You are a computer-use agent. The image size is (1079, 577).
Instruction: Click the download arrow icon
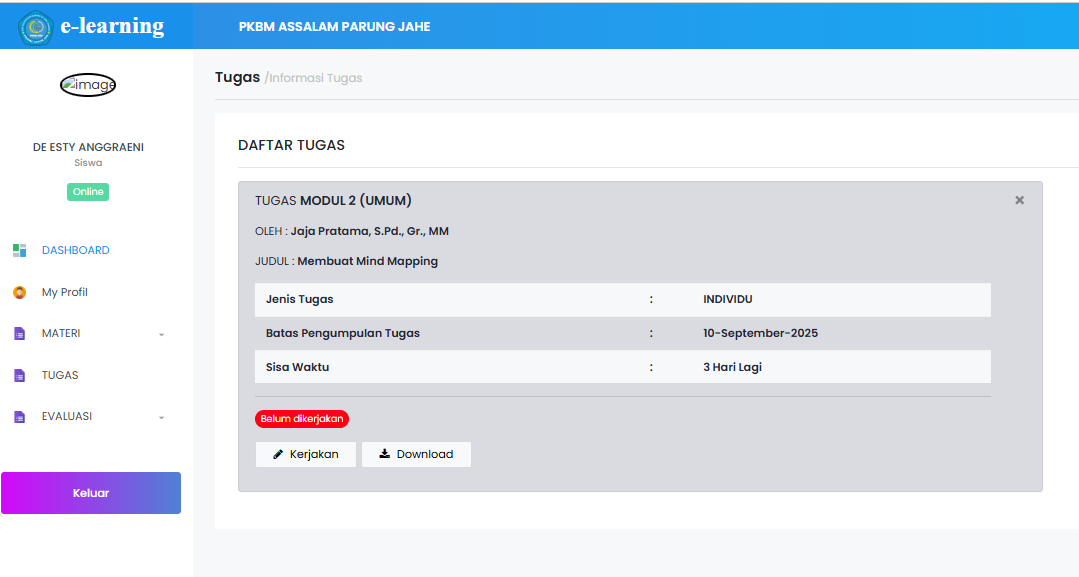385,454
